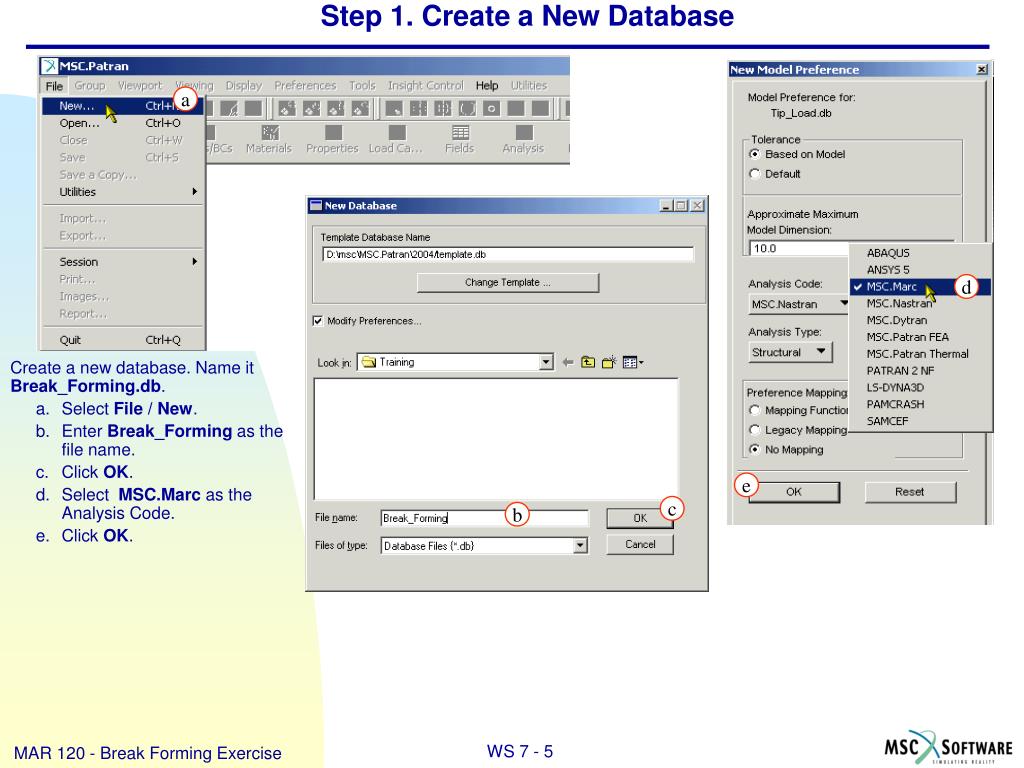This screenshot has height=768, width=1024.
Task: Open the File menu
Action: 54,86
